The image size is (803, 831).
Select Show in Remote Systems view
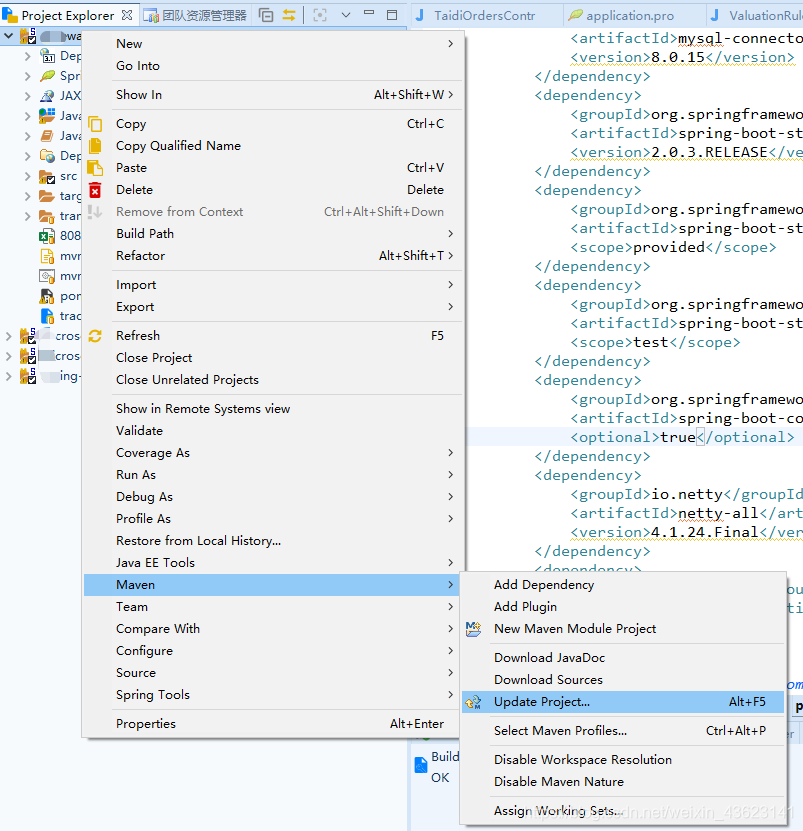273,409
